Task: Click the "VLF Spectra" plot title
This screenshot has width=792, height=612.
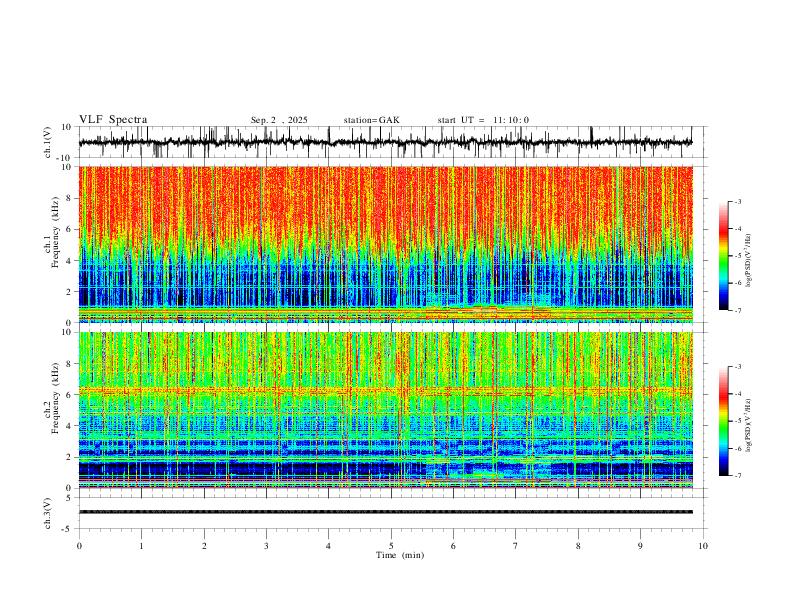Action: pos(113,120)
